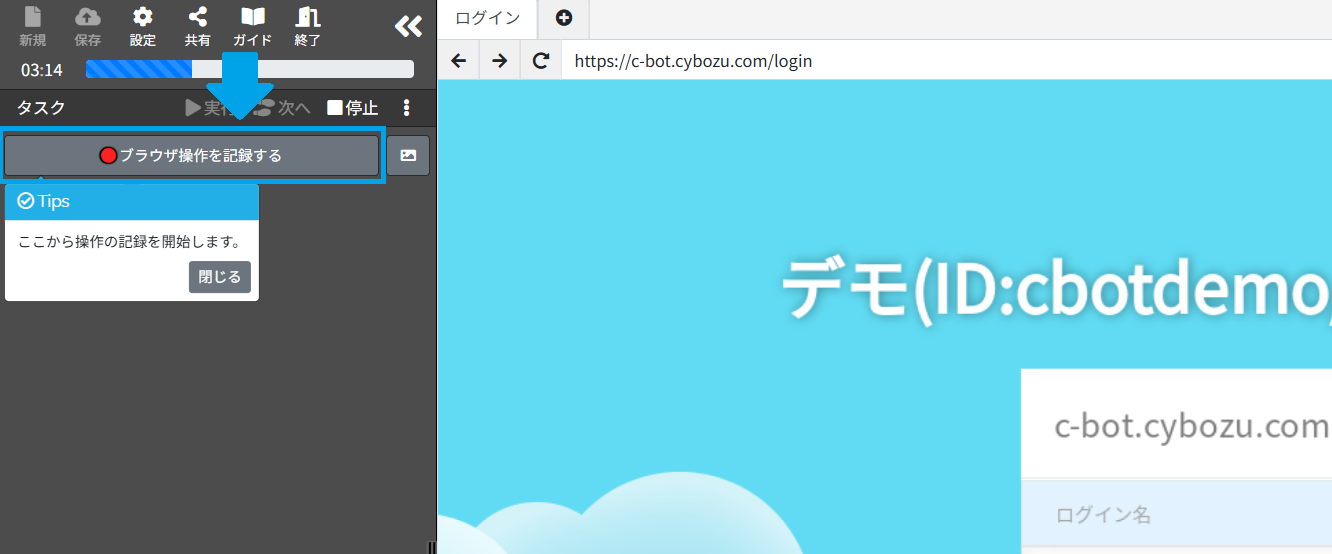This screenshot has width=1332, height=554.
Task: Click the 終了 exit door icon
Action: [x=308, y=27]
